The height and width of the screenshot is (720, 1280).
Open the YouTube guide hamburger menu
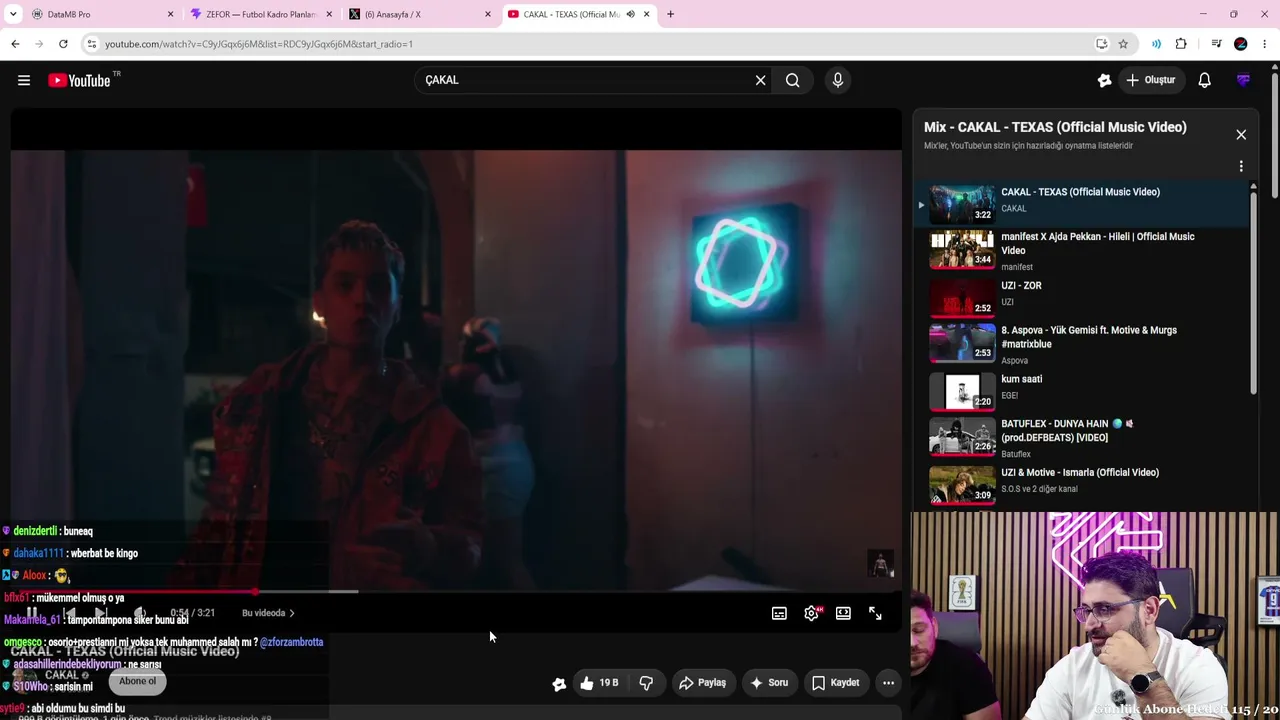[24, 80]
